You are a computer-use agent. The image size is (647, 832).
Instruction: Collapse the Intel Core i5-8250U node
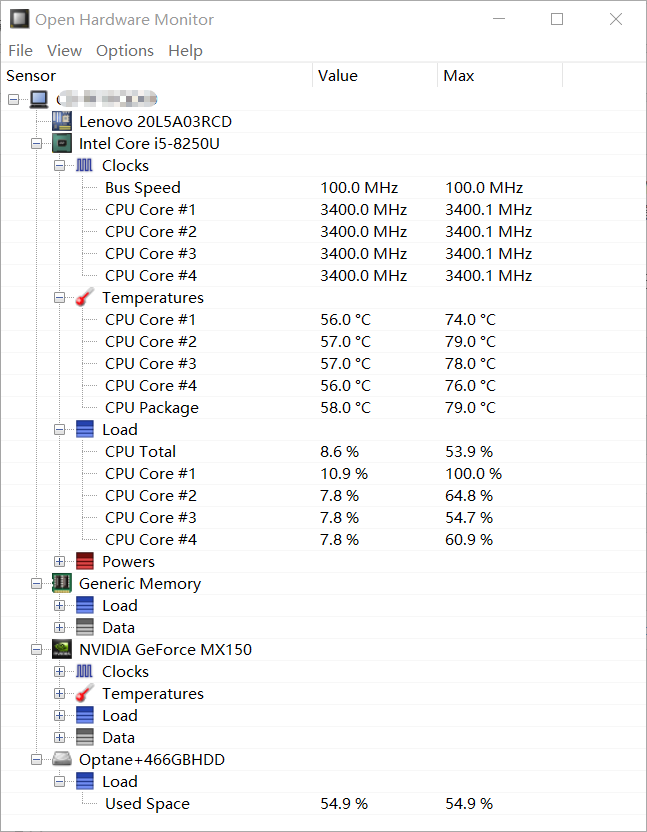36,143
